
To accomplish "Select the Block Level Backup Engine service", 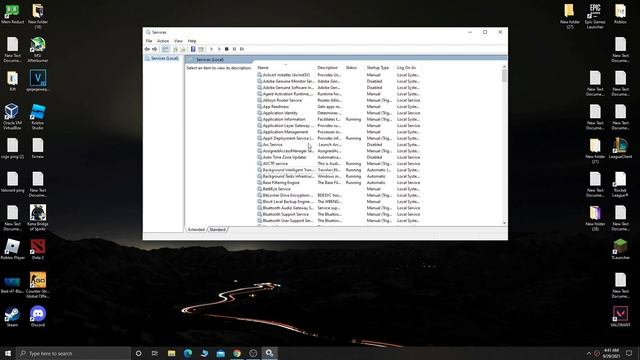I will point(339,202).
